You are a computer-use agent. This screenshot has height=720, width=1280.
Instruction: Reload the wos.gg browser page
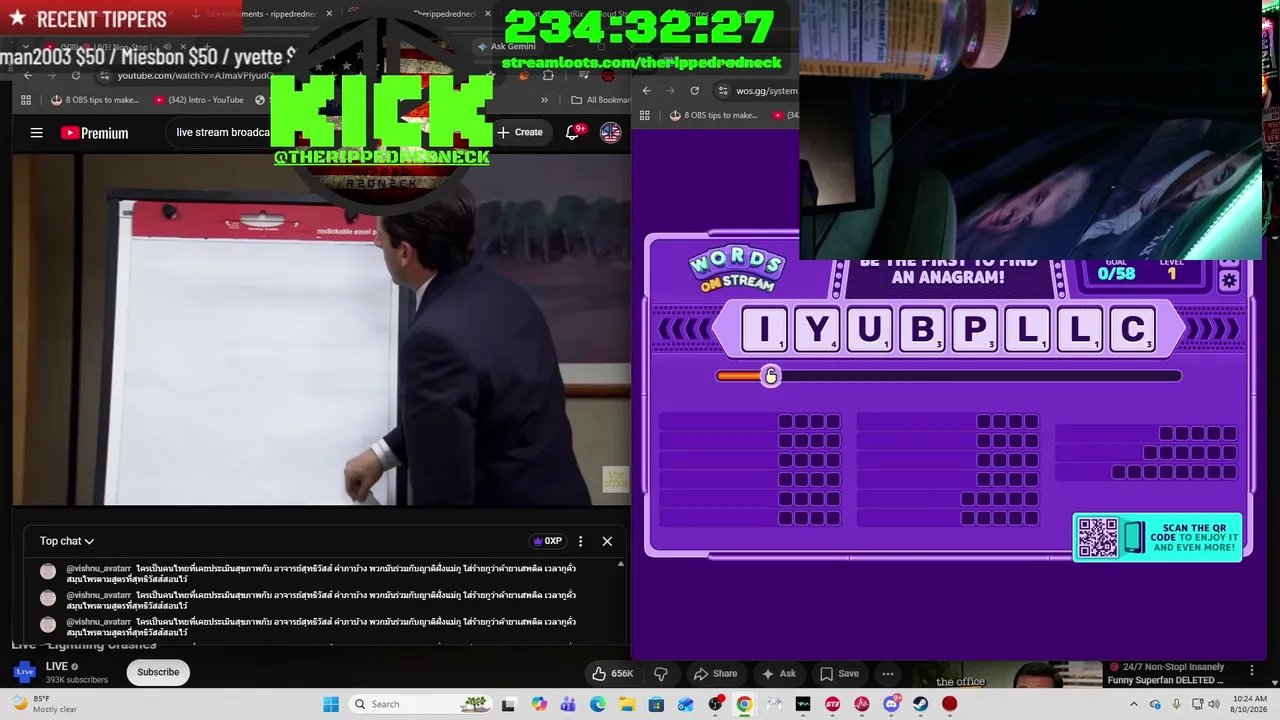click(694, 90)
